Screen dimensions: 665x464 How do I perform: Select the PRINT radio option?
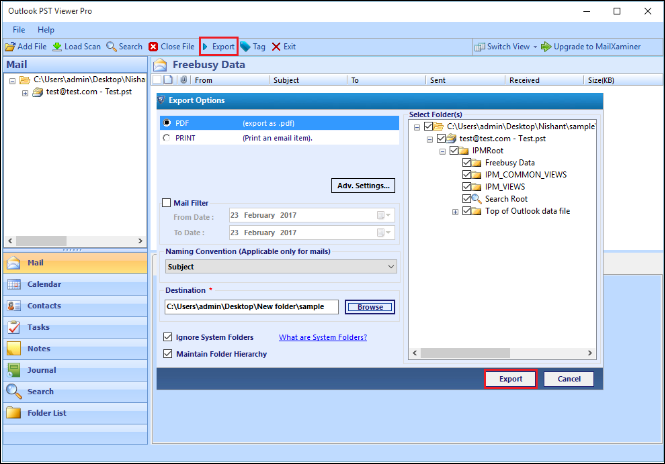coord(167,138)
